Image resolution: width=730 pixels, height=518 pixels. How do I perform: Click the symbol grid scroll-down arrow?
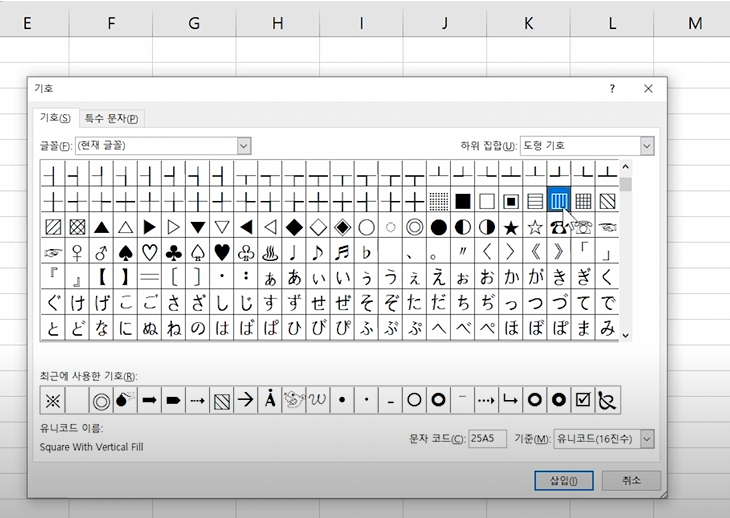[625, 335]
